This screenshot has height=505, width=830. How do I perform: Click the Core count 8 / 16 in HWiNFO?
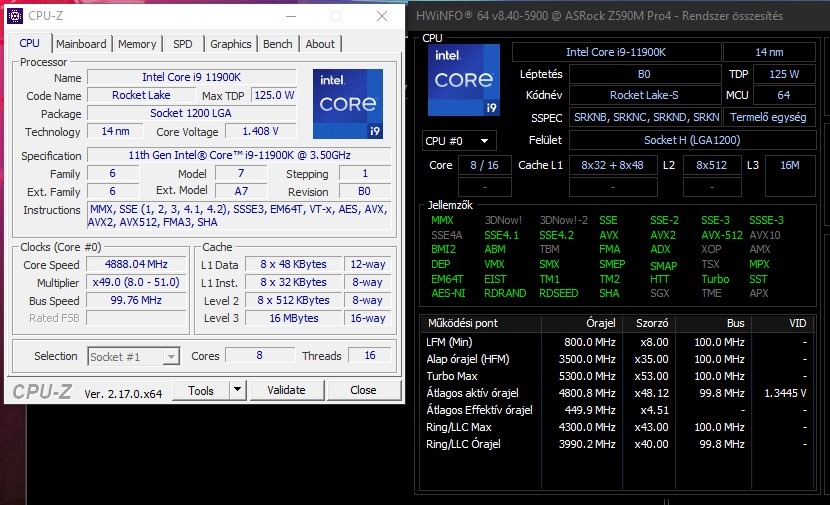pos(484,165)
